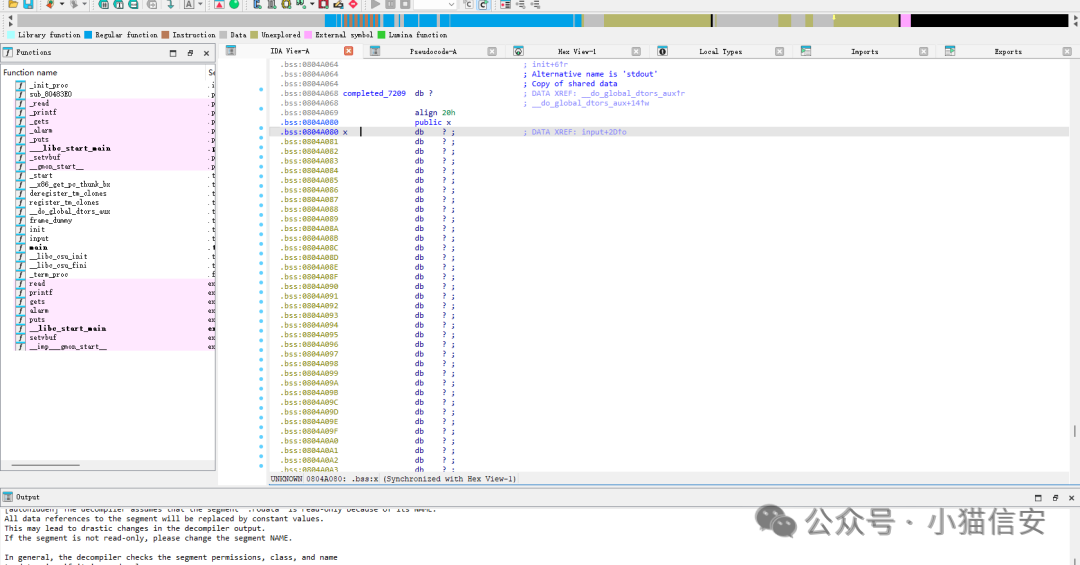Switch to the Pseudocode-A tab
1080x565 pixels.
(x=433, y=51)
